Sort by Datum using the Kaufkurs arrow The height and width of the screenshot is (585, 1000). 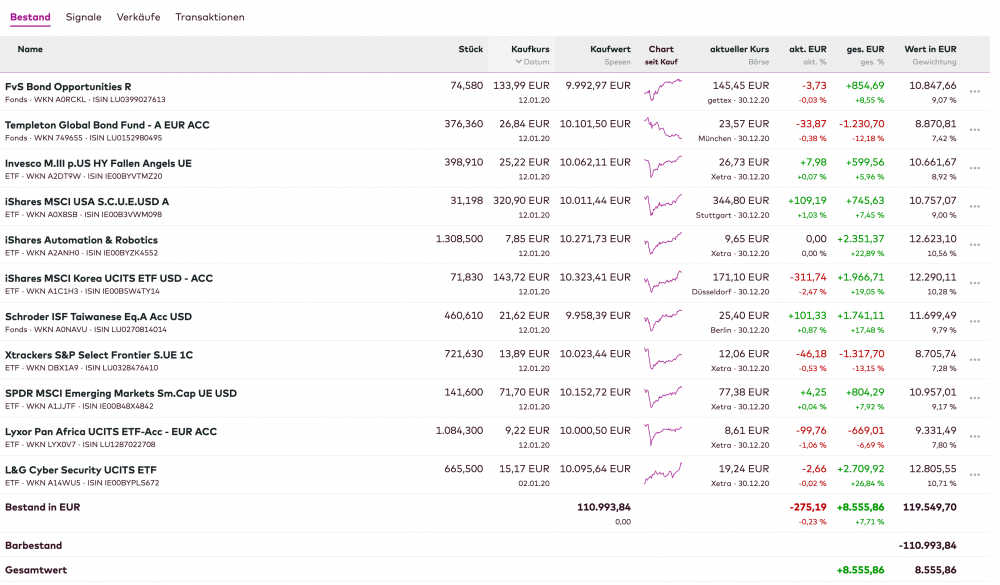[x=519, y=62]
